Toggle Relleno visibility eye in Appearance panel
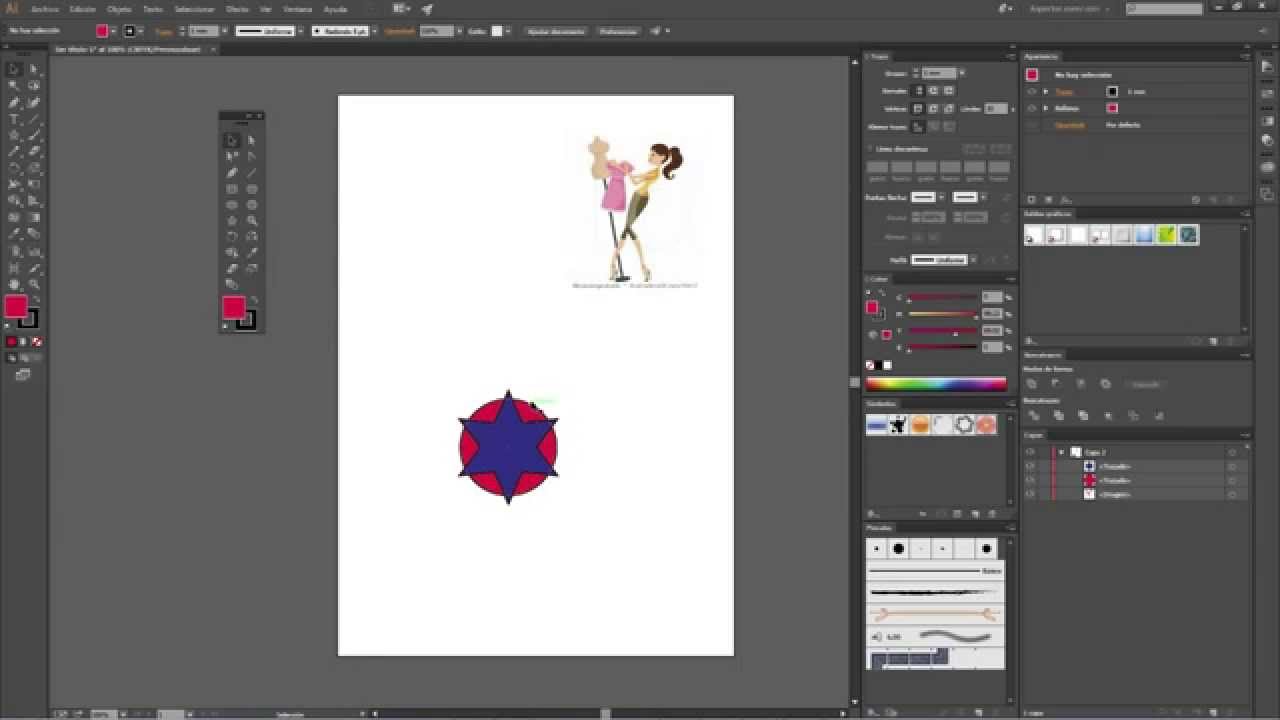1280x720 pixels. pyautogui.click(x=1031, y=108)
